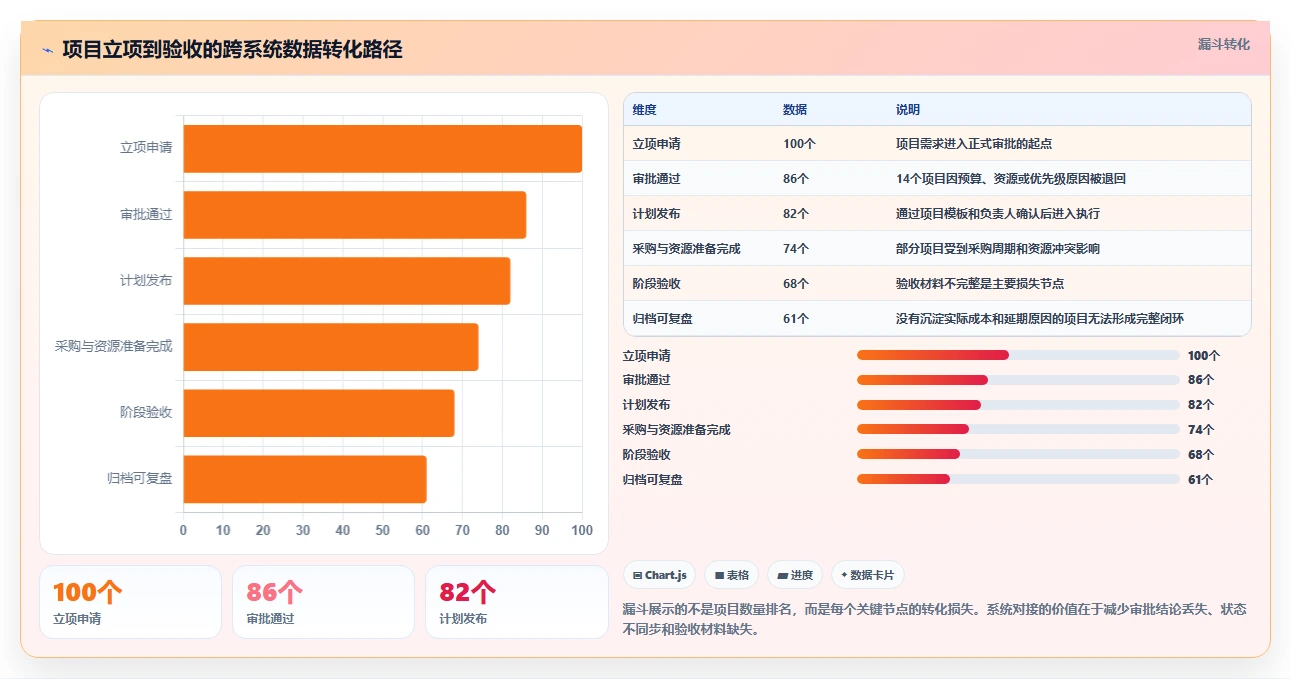Click 采购与资源准备完成 in the table's 维度 column

[x=687, y=249]
